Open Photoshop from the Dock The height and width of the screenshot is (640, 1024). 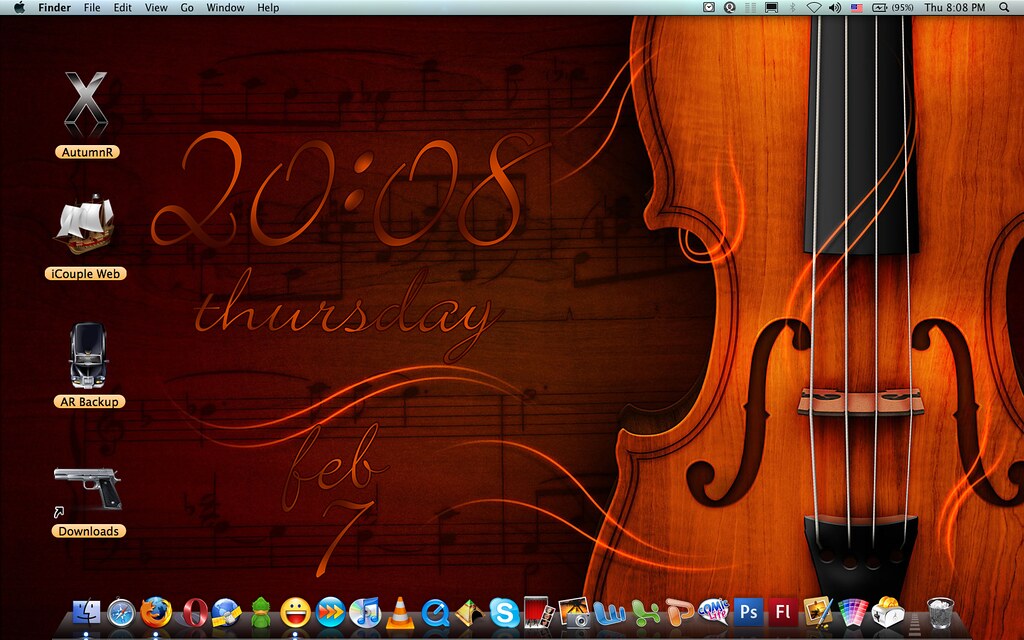coord(748,612)
